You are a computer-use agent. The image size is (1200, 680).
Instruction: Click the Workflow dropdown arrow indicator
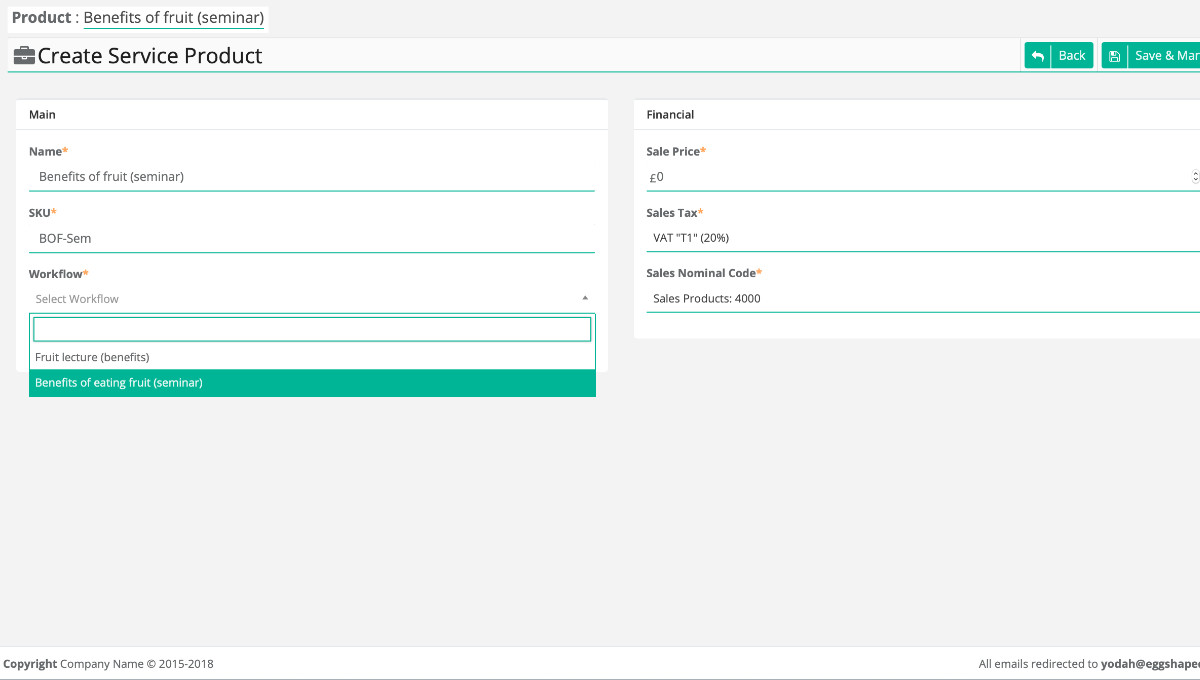pos(585,298)
